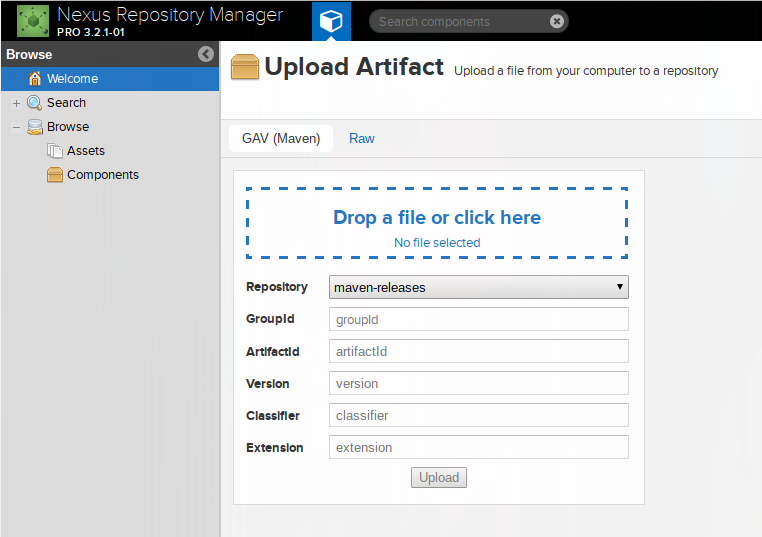Click the Browse panel header text
Screen dimensions: 762x537
(29, 54)
